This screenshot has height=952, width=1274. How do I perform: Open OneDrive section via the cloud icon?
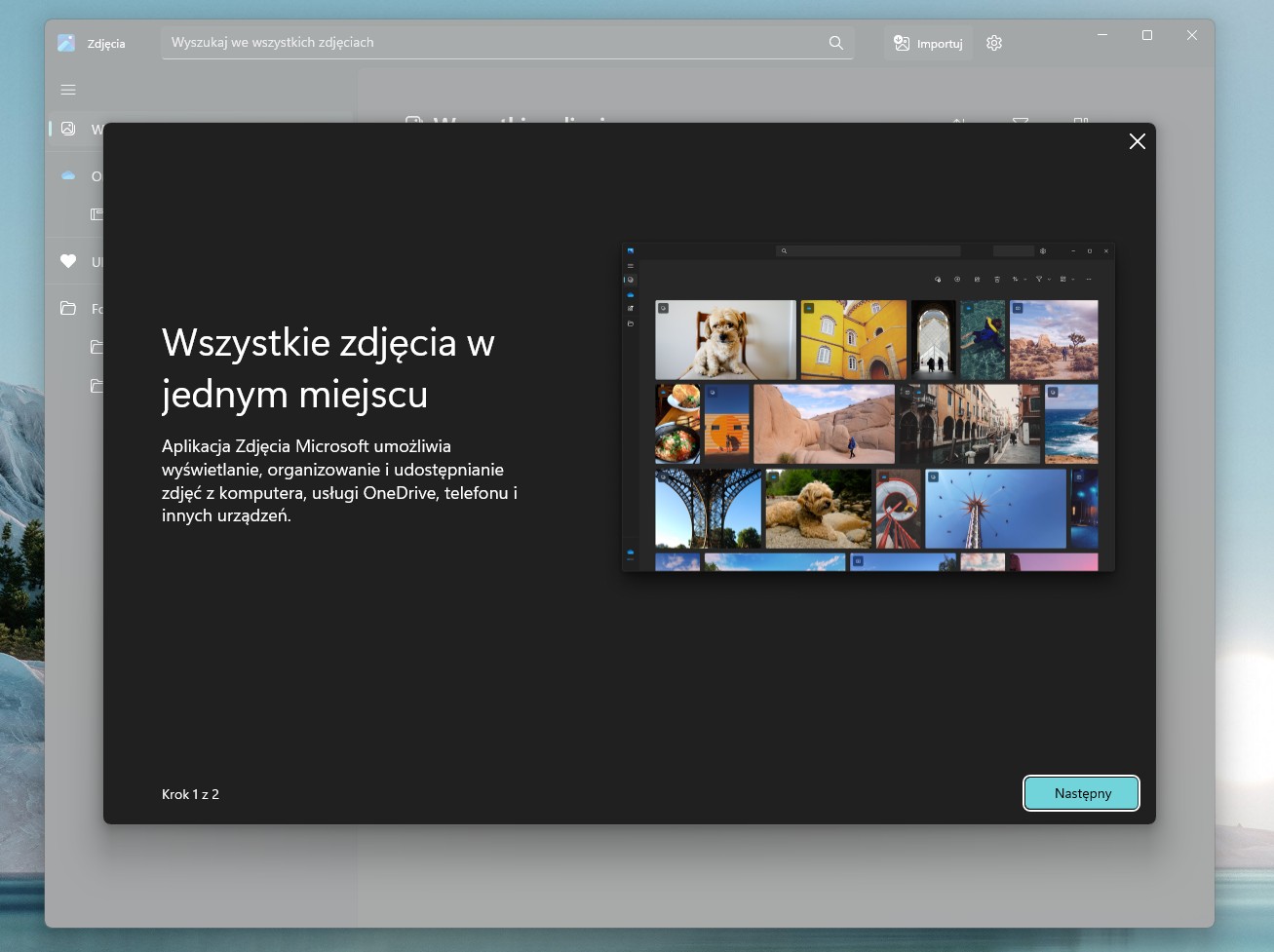tap(67, 175)
